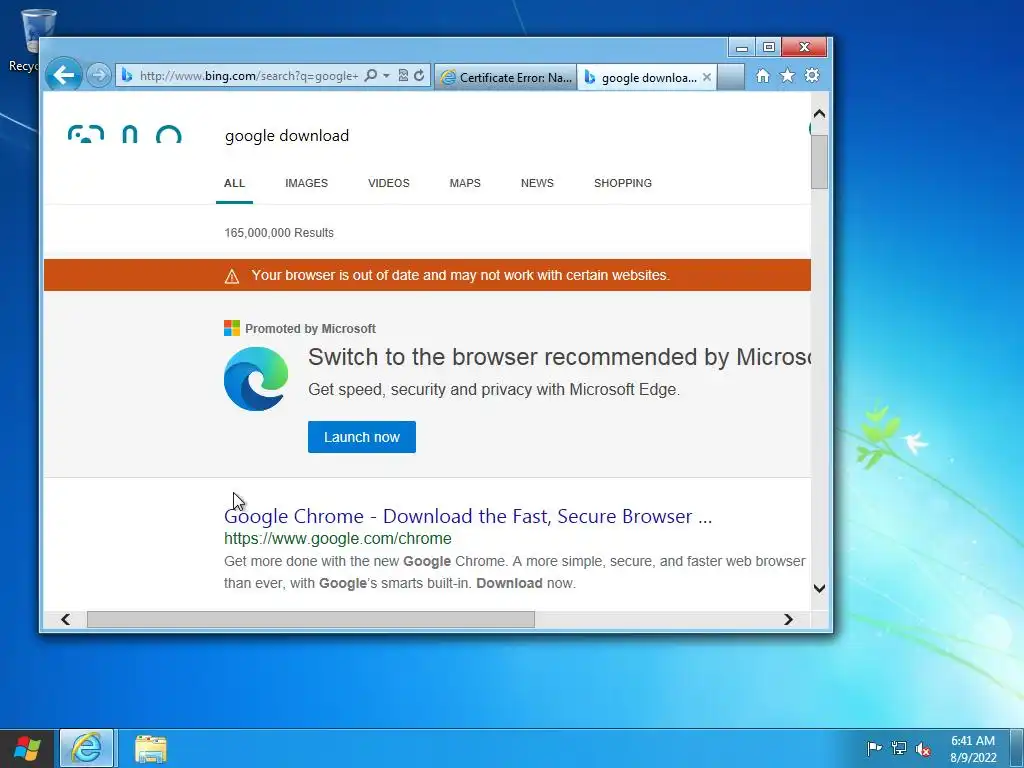Click the horizontal scrollbar thumb
This screenshot has height=768, width=1024.
click(311, 619)
